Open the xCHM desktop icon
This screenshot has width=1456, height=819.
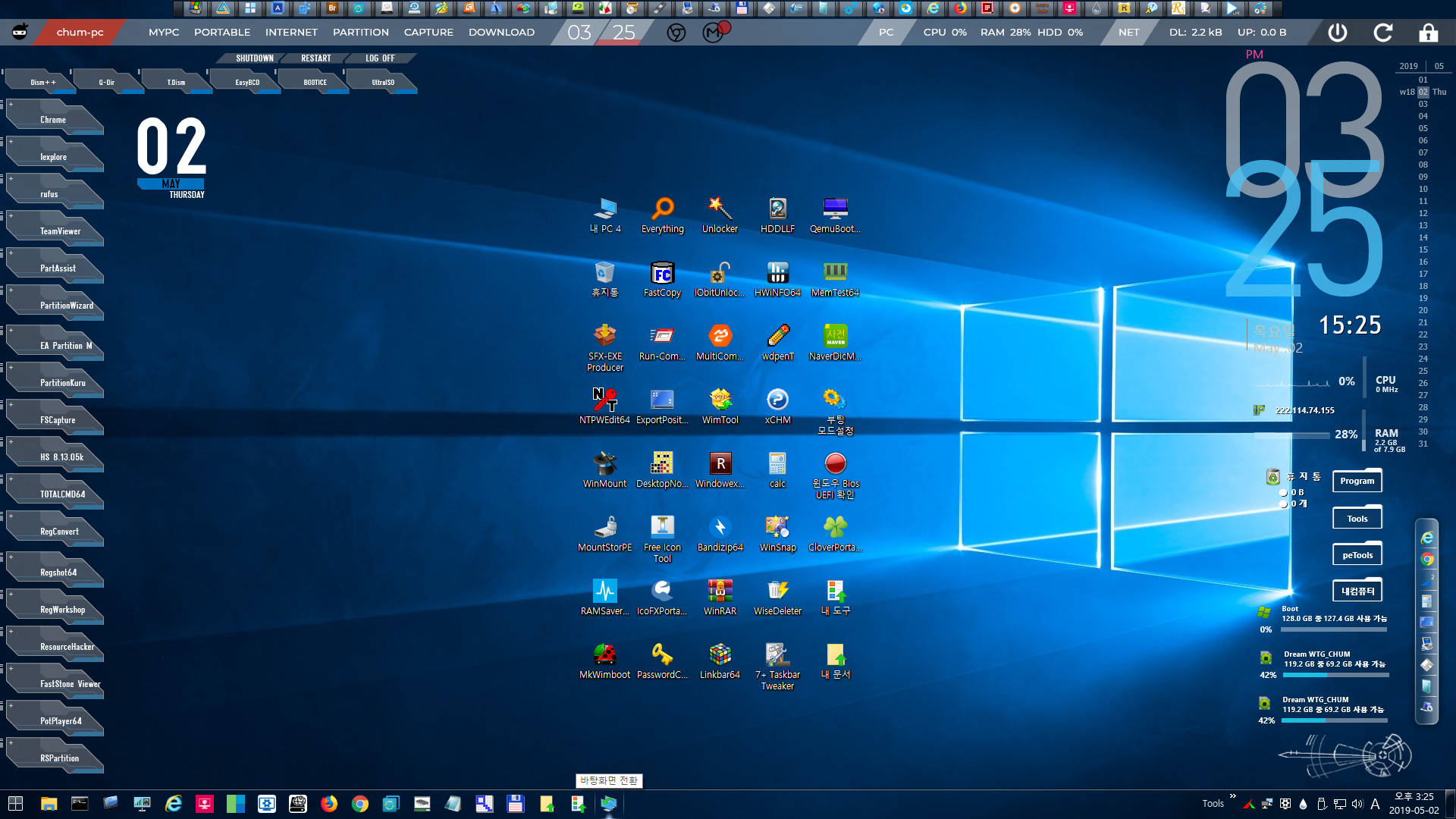[x=777, y=406]
